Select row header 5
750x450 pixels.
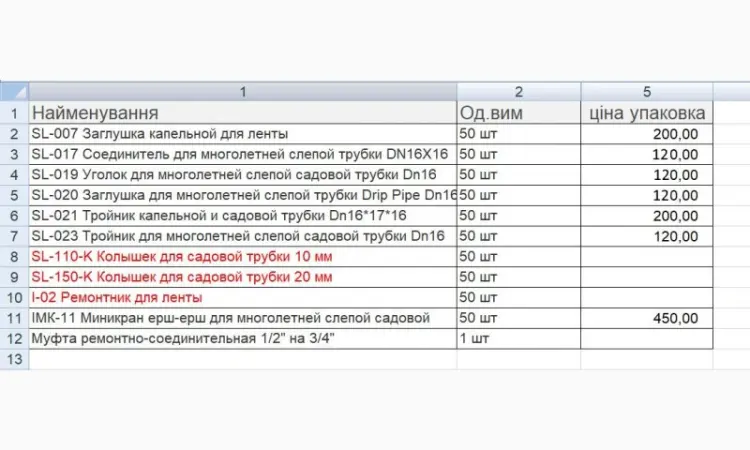point(14,196)
